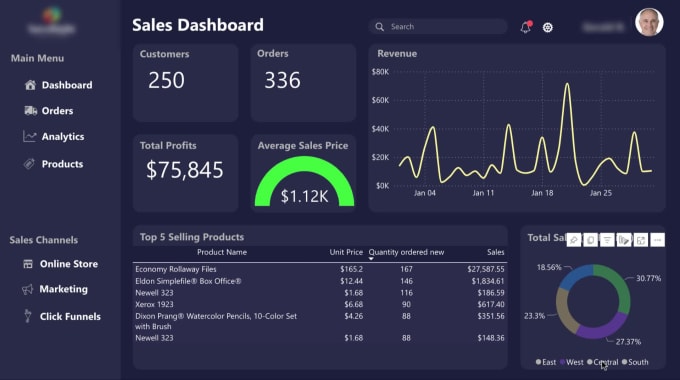Screen dimensions: 680x380
Task: Sort table by Unit Price header
Action: pos(346,252)
